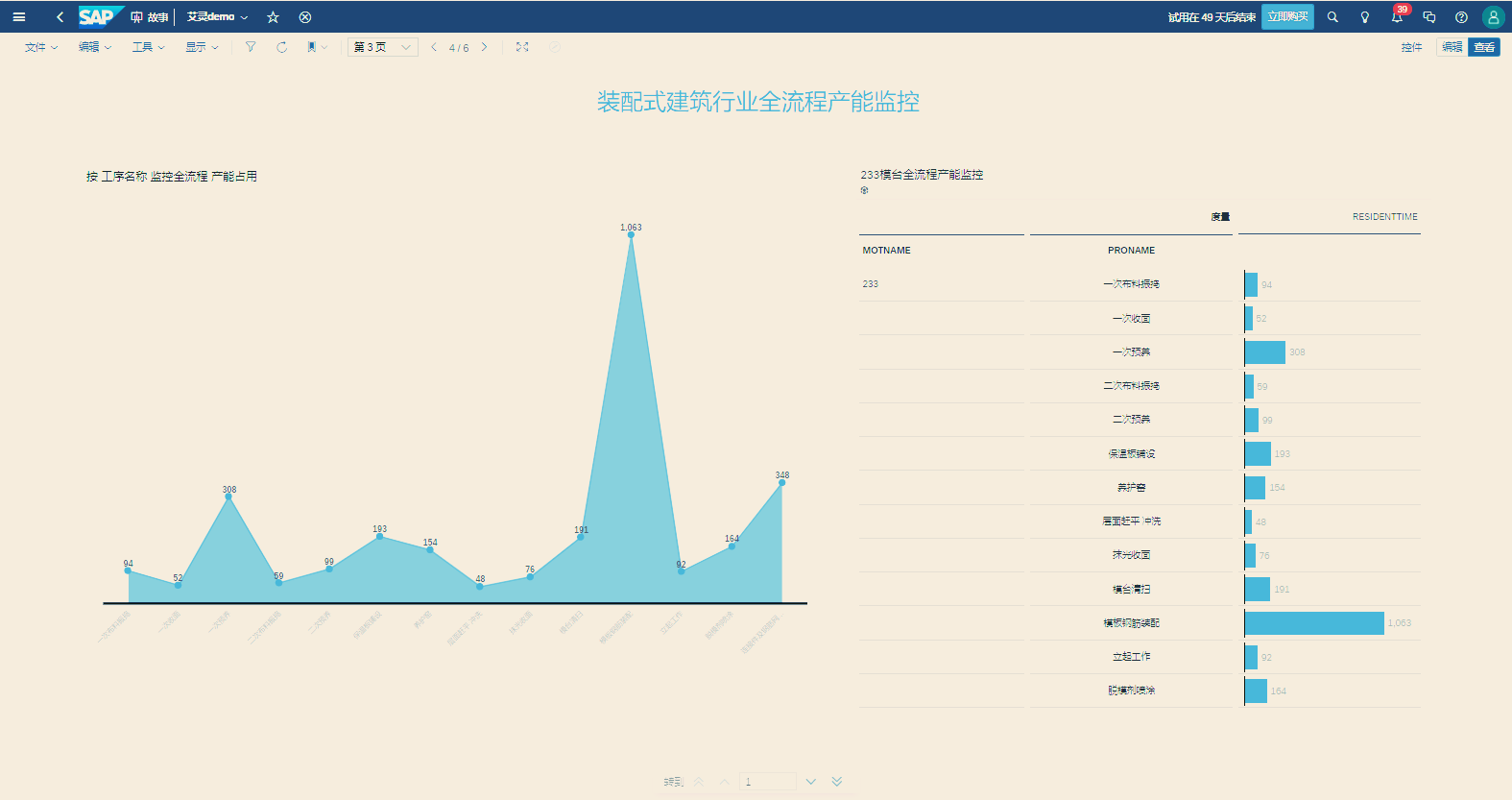Click the 1,063 data point on chart

click(631, 234)
